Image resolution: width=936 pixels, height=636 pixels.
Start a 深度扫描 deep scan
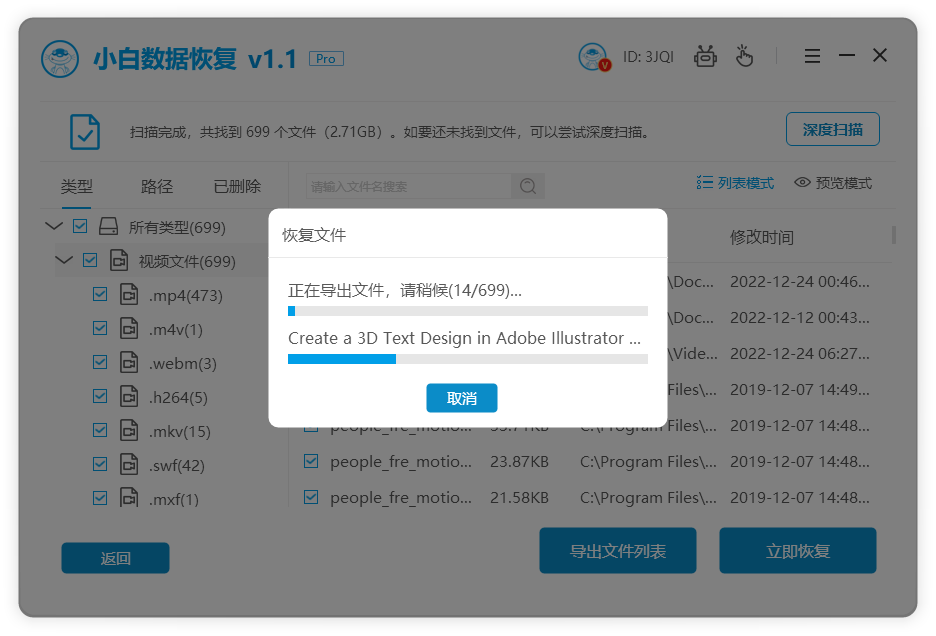[833, 129]
